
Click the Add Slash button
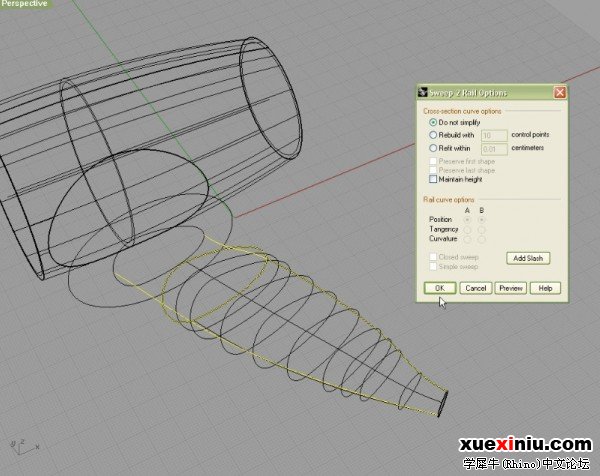click(528, 258)
